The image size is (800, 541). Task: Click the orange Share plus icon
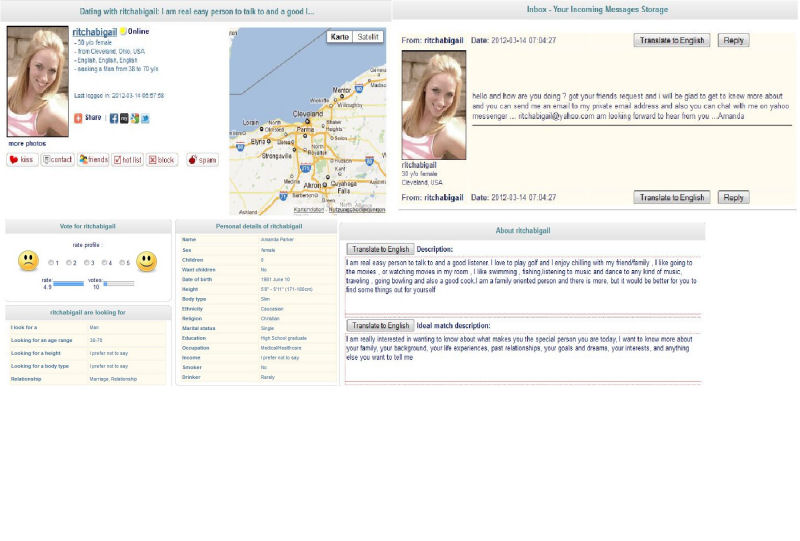coord(78,118)
